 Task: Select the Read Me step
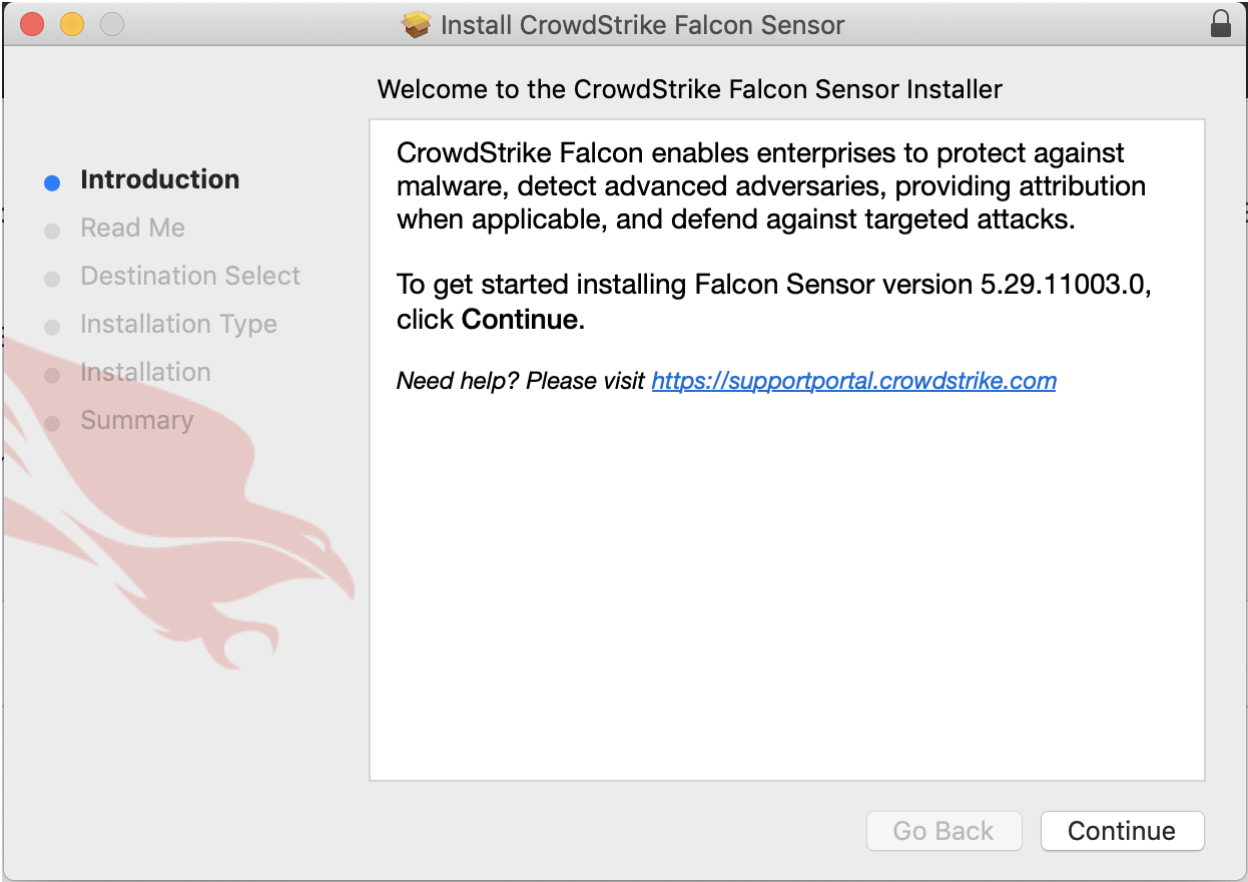pyautogui.click(x=132, y=228)
